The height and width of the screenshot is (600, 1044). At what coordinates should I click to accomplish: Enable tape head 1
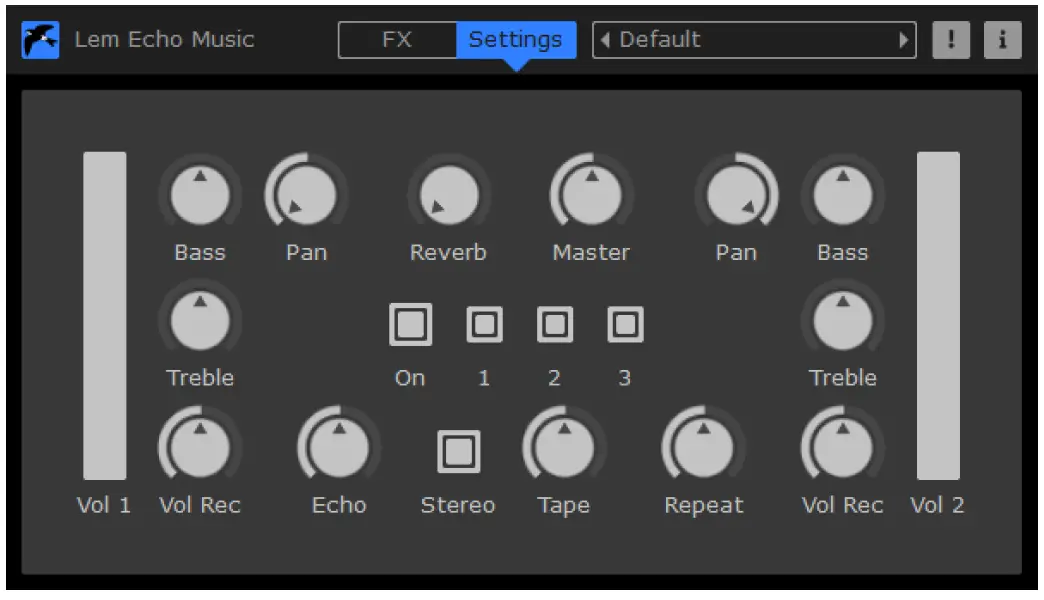[x=483, y=323]
